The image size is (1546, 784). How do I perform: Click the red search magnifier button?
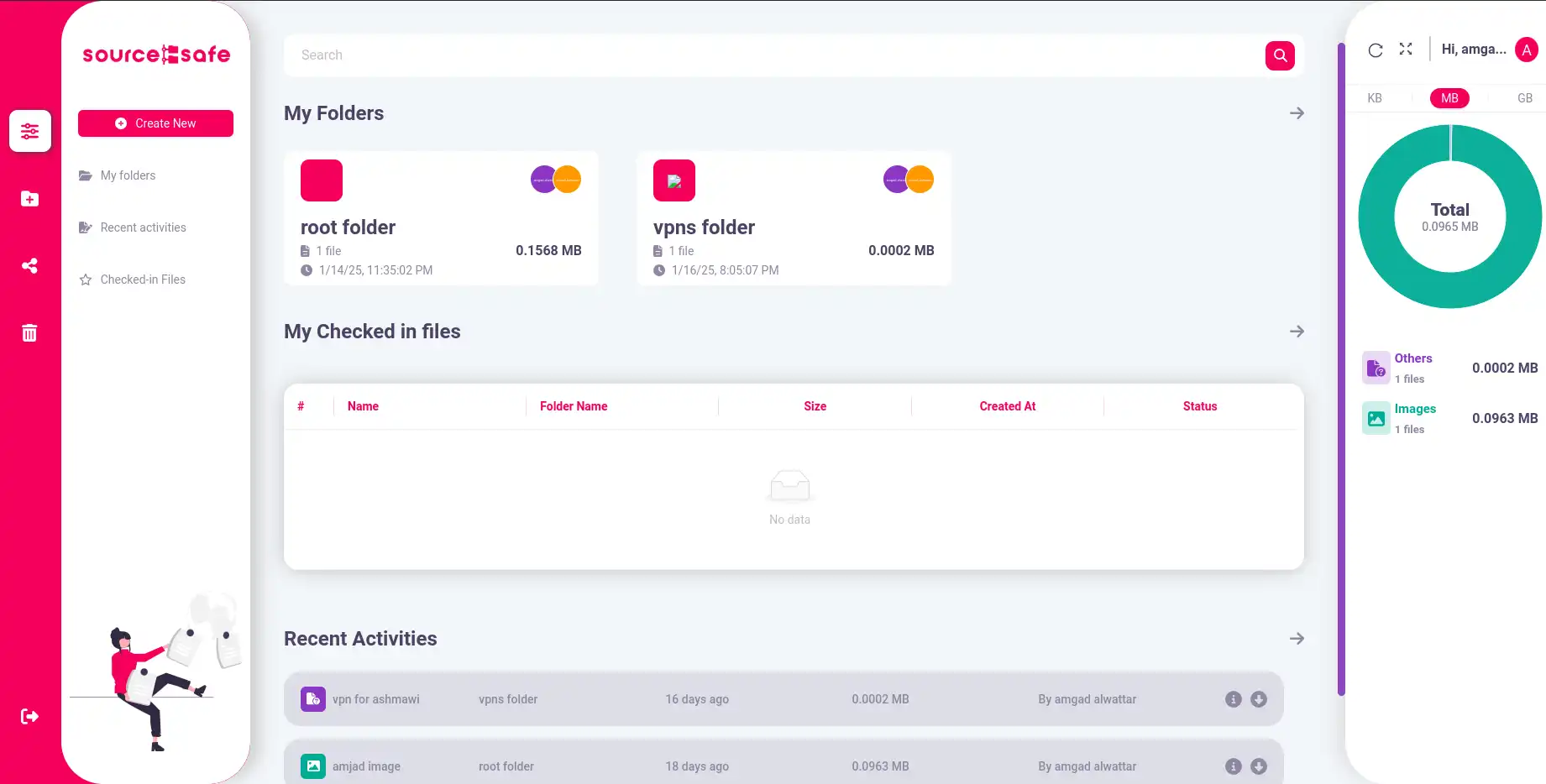[x=1280, y=55]
